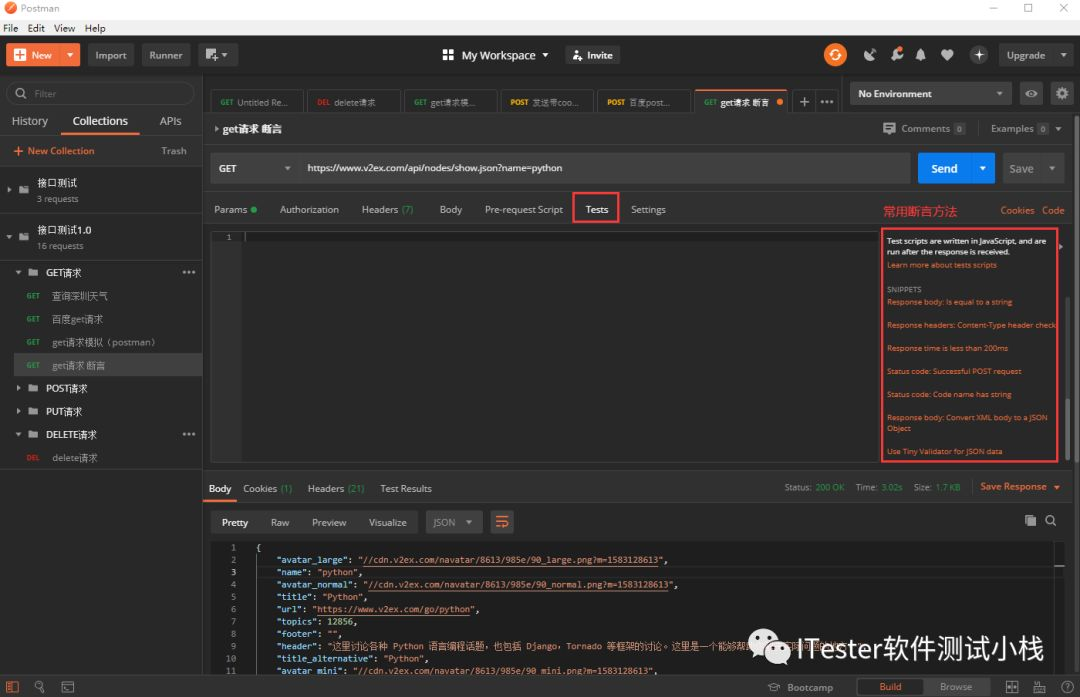Open the Help menu
This screenshot has height=697, width=1080.
click(95, 28)
